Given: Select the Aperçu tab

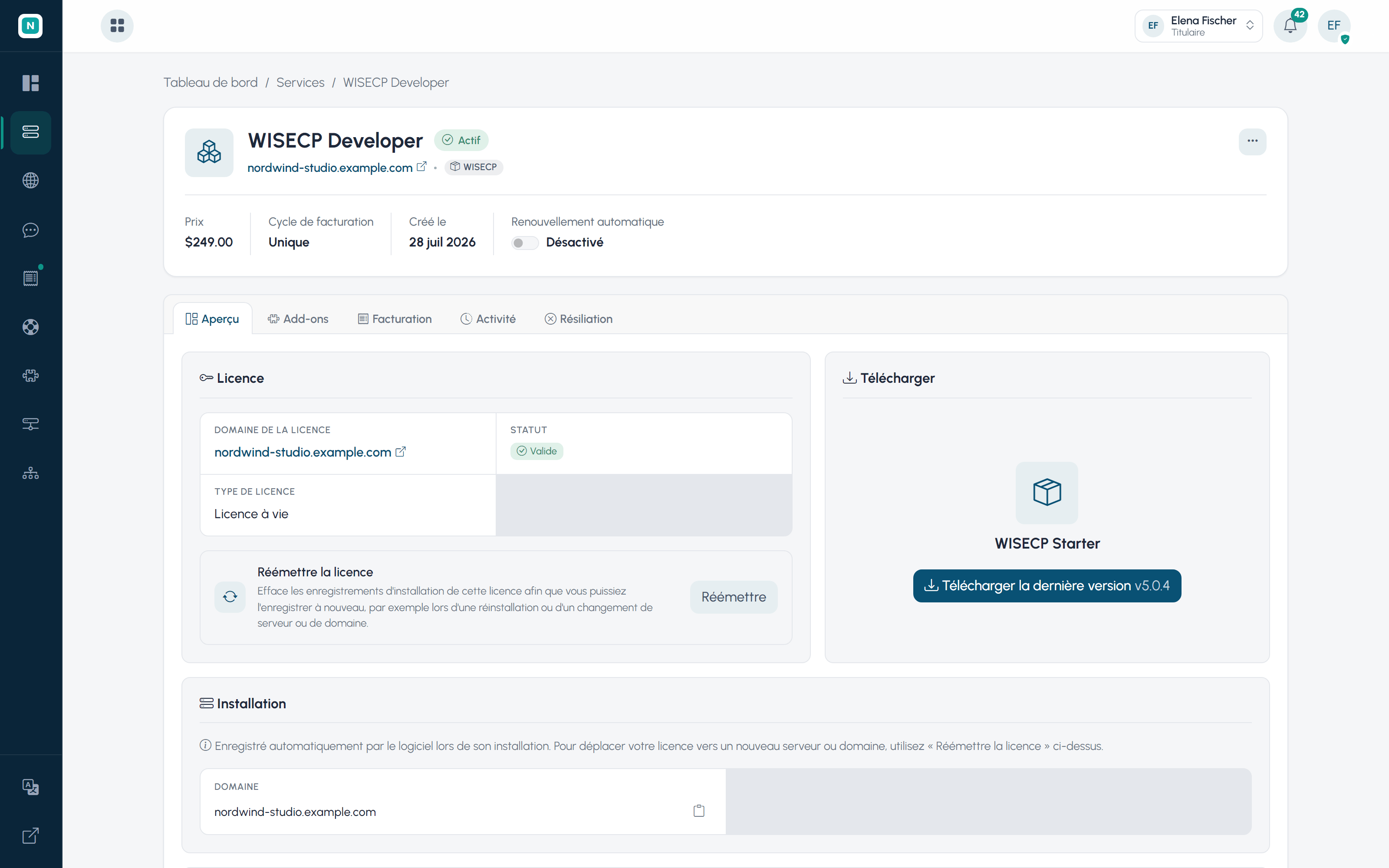Looking at the screenshot, I should (x=212, y=319).
